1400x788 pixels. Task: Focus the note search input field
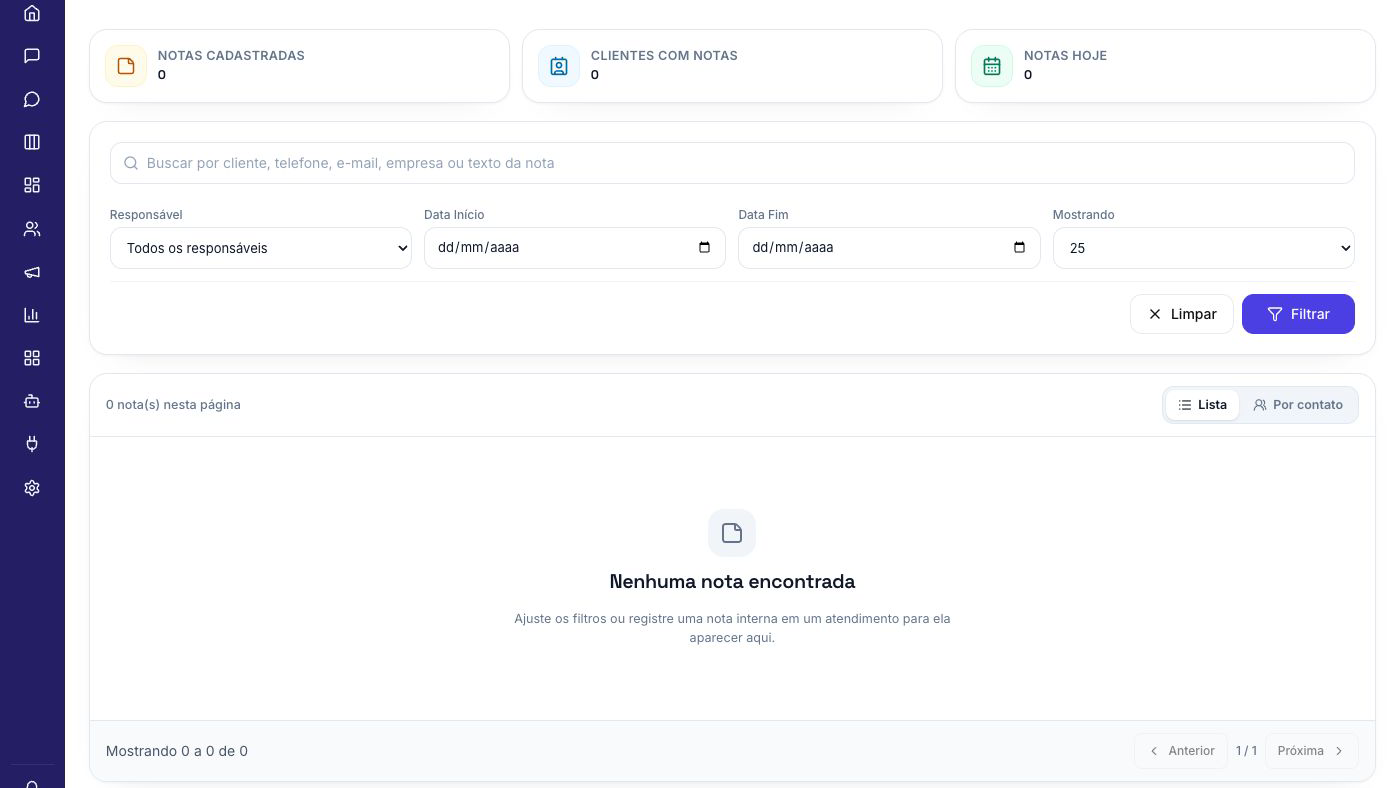pyautogui.click(x=732, y=163)
